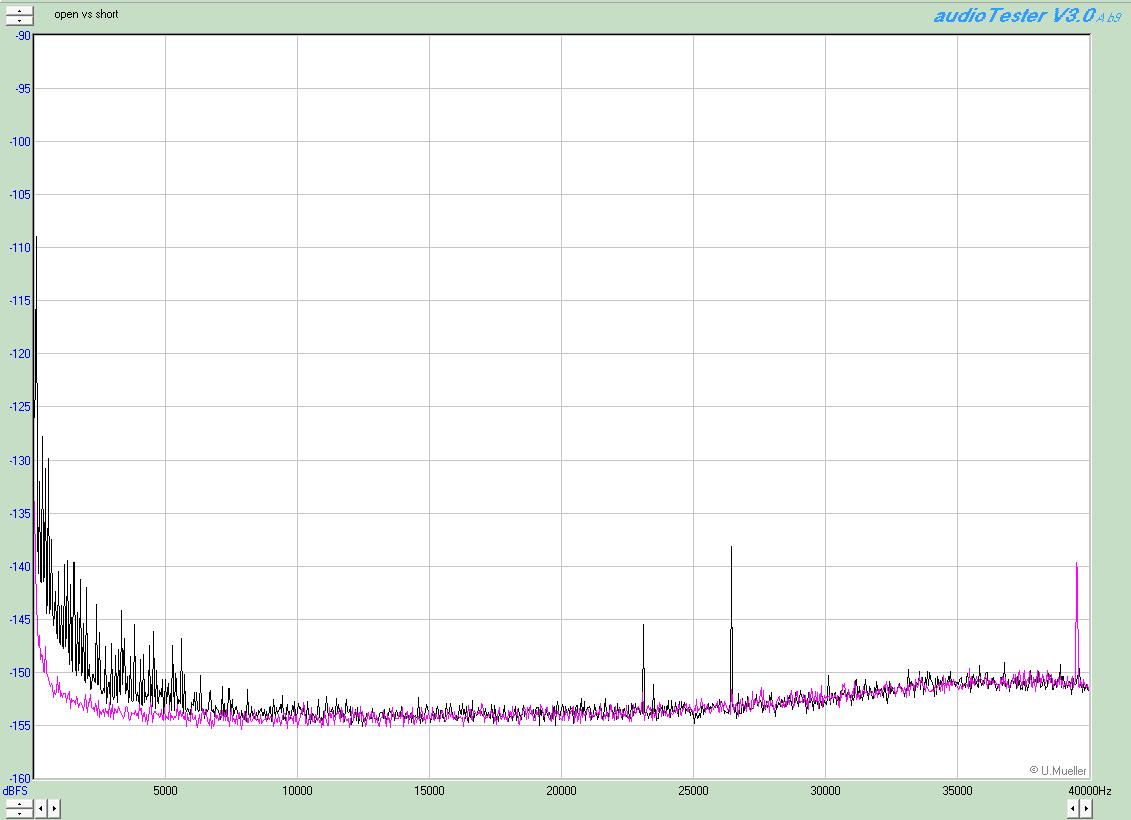Image resolution: width=1131 pixels, height=820 pixels.
Task: Click the right arrow button near dBFS label
Action: 53,808
